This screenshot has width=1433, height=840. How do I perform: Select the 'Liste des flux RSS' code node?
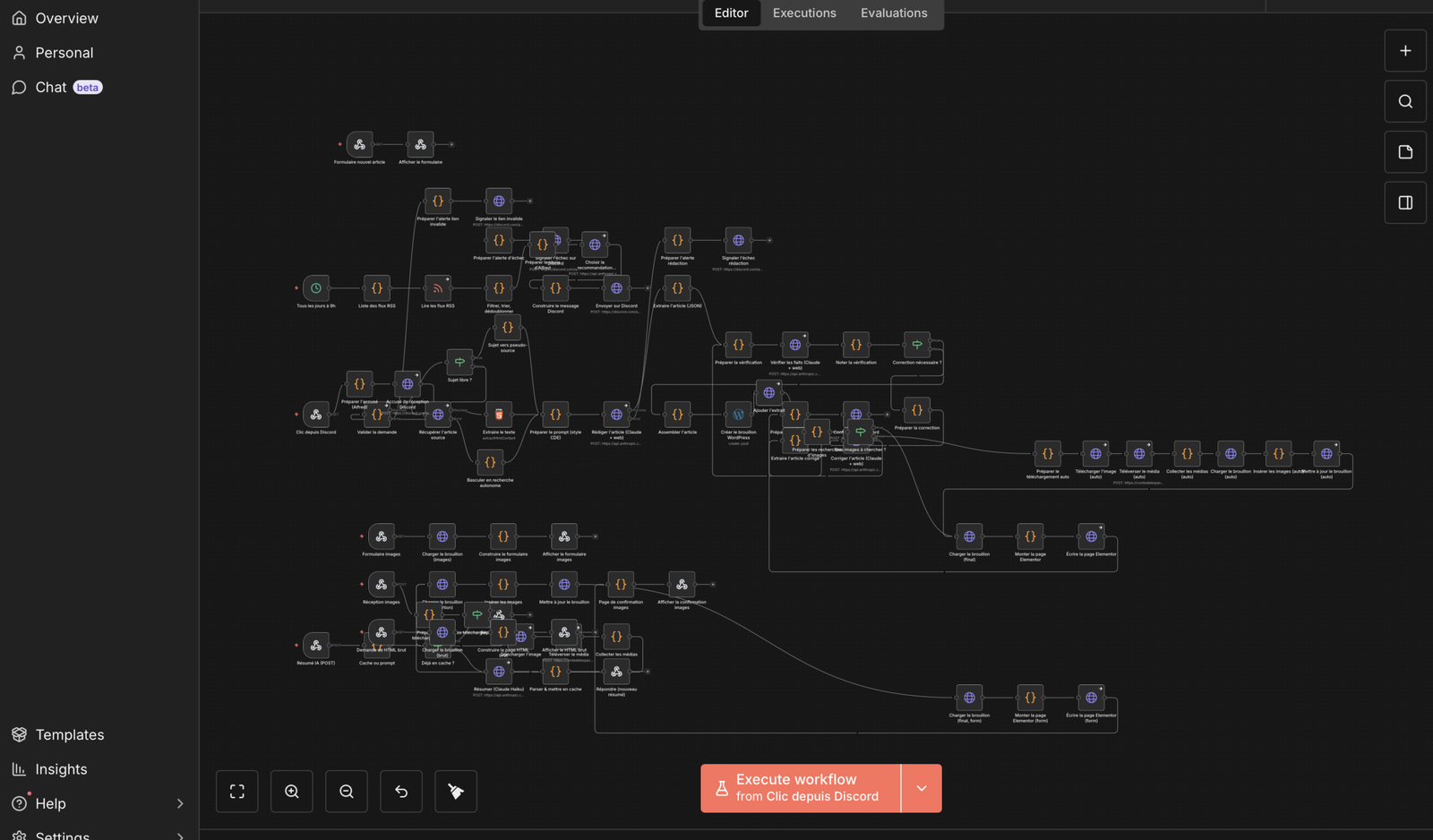pos(377,288)
